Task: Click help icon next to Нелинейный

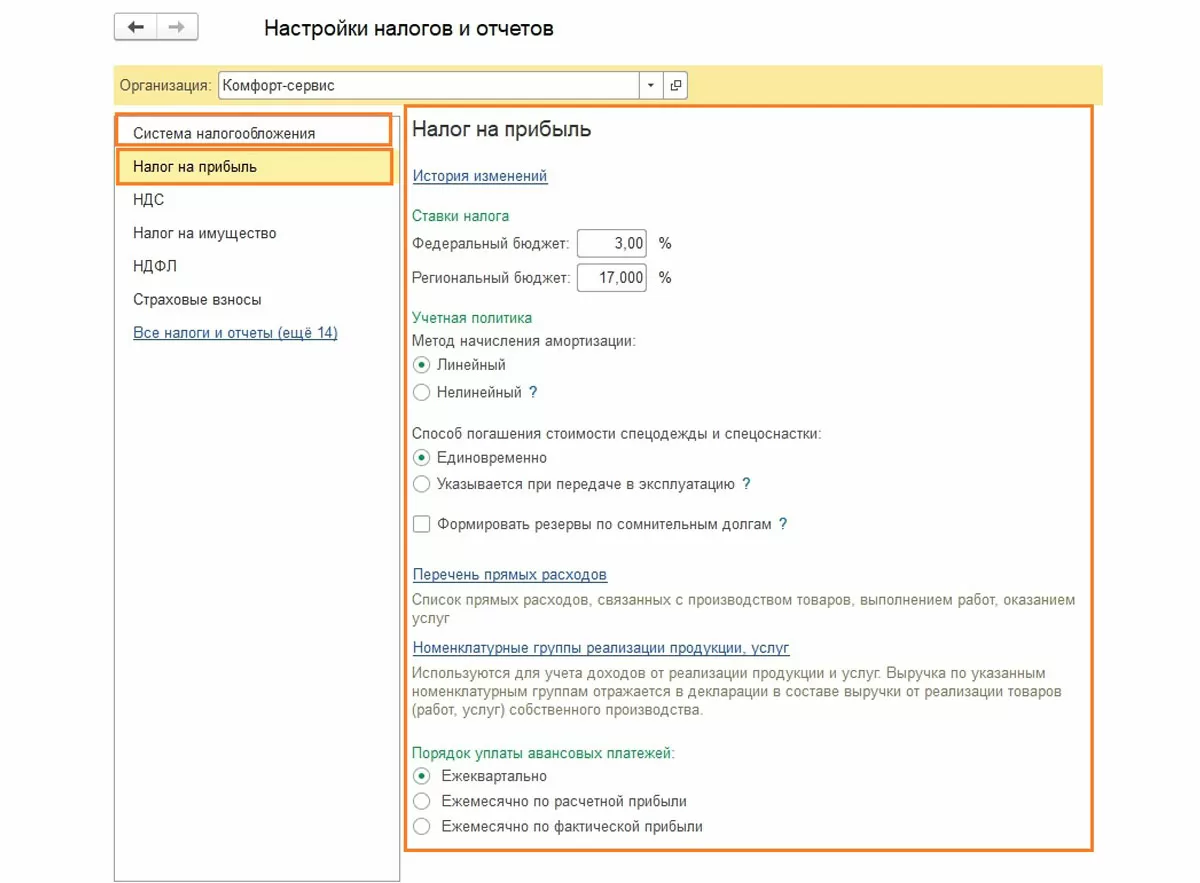Action: point(533,393)
